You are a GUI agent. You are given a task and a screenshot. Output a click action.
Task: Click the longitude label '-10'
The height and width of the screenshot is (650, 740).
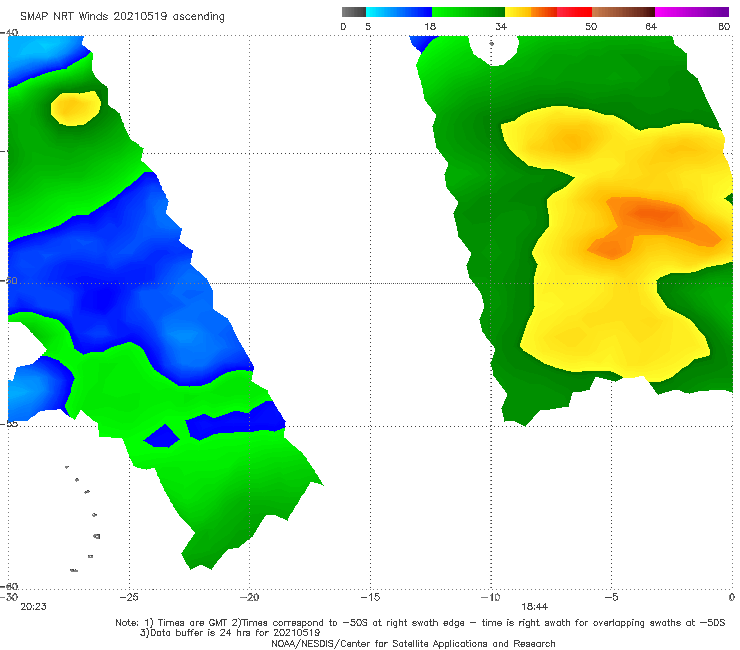coord(490,597)
